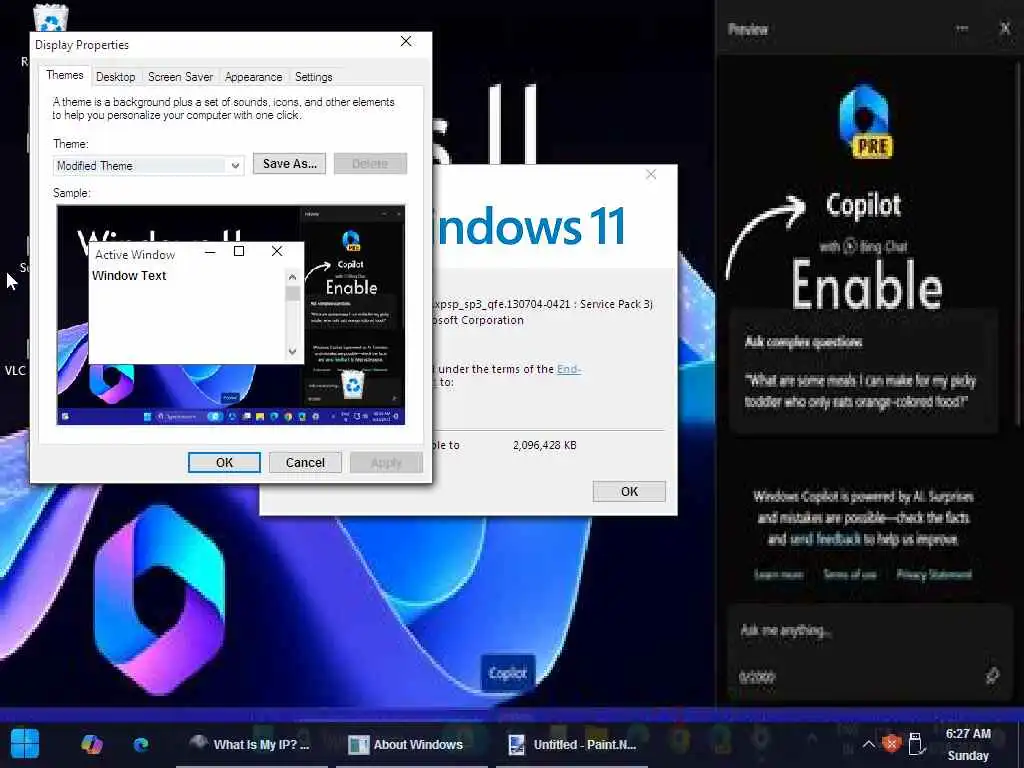Open the Privacy Statement link
This screenshot has width=1024, height=768.
[x=934, y=575]
